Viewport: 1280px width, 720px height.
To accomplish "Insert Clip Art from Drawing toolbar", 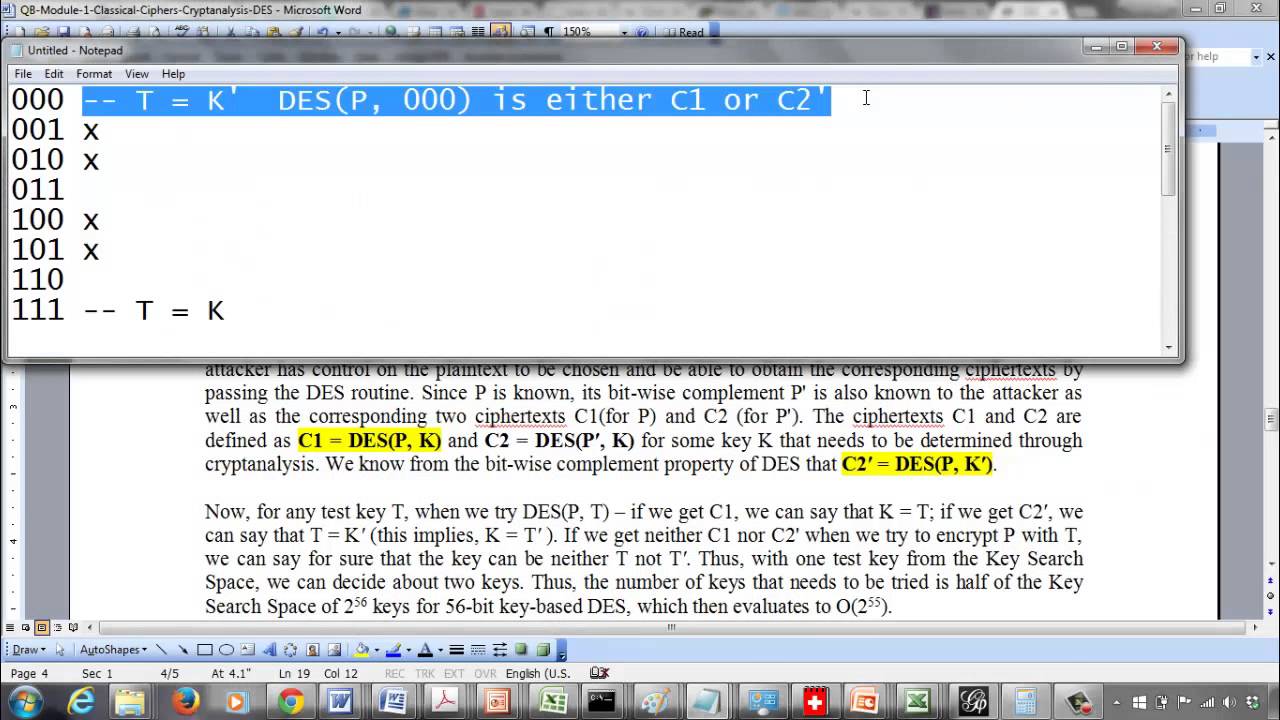I will (x=313, y=650).
